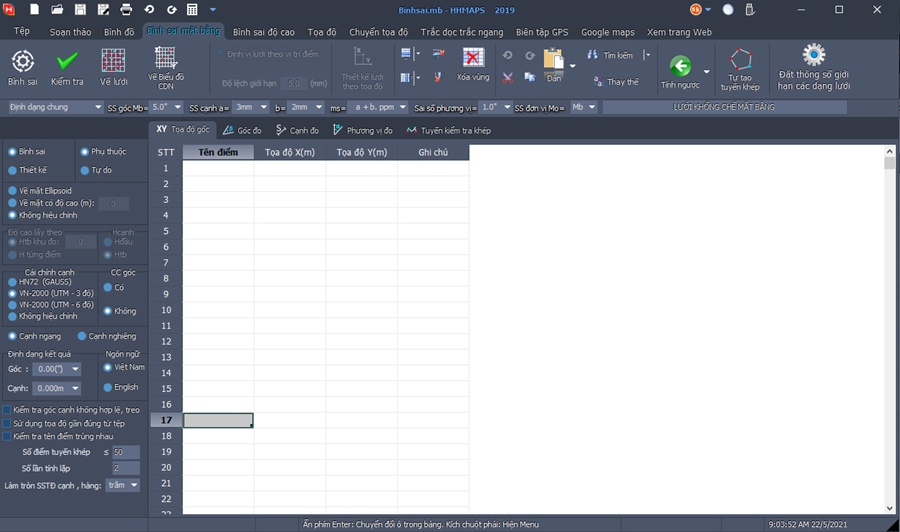Click the Số điểm tuyến khép field
Viewport: 900px width, 532px height.
(x=126, y=452)
